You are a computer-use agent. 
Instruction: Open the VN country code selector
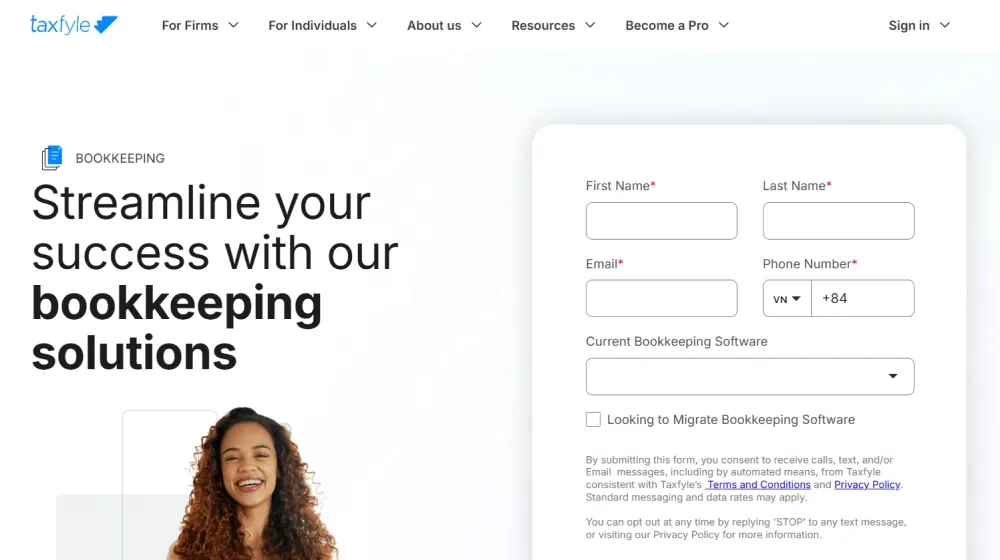coord(787,298)
